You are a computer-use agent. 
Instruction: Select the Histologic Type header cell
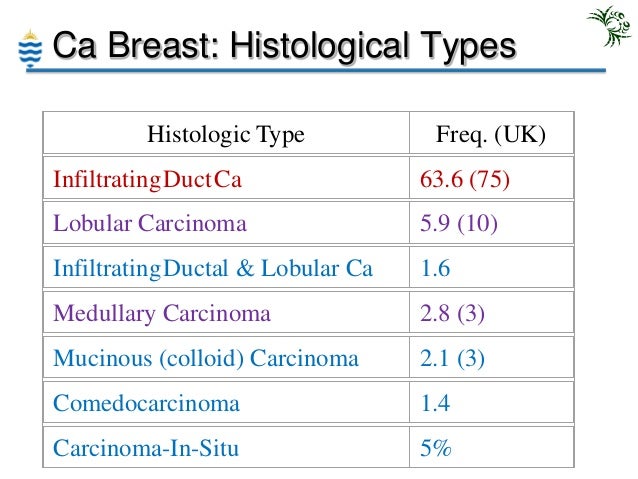click(226, 133)
